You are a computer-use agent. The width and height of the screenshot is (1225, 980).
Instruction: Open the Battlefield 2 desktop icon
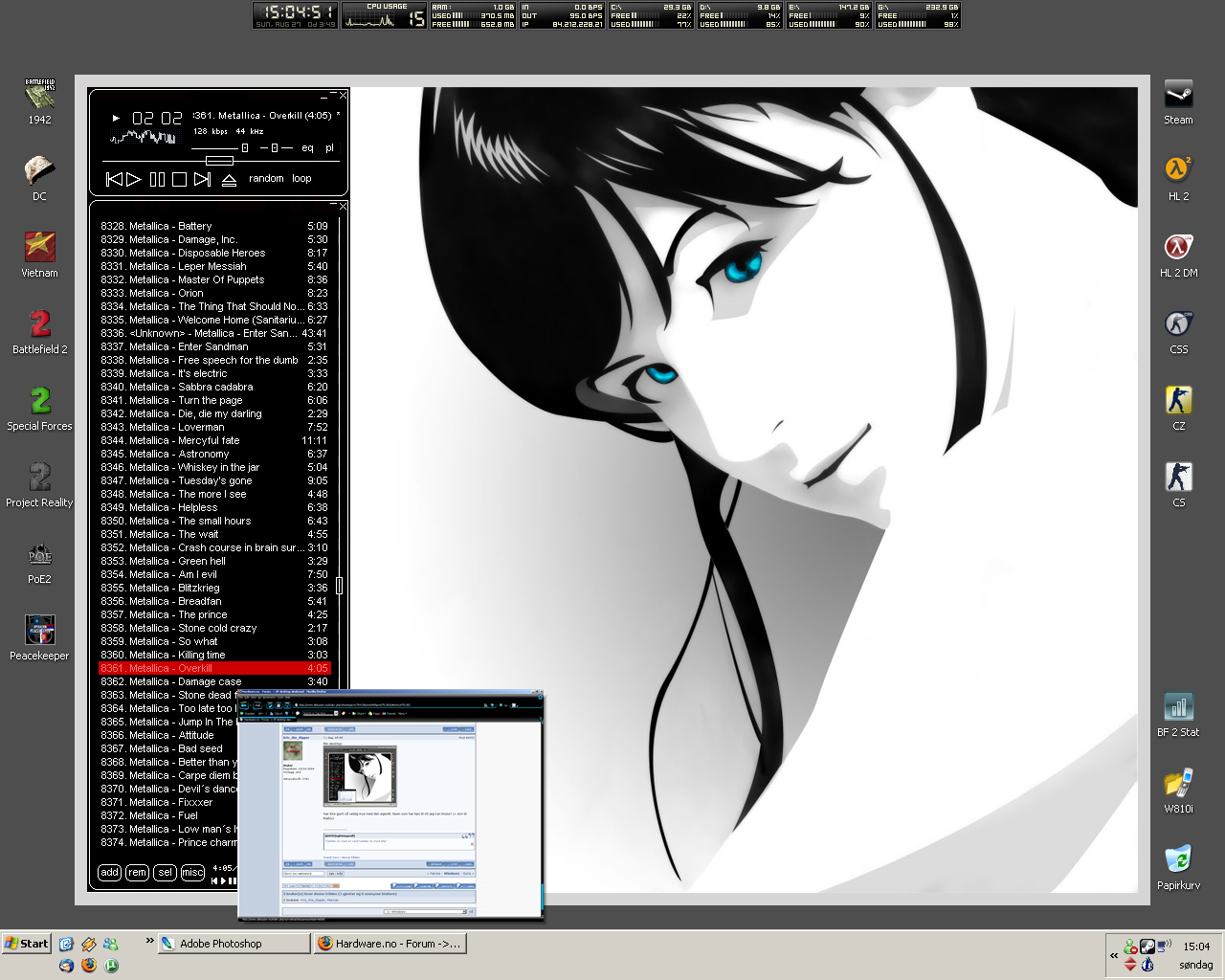39,323
